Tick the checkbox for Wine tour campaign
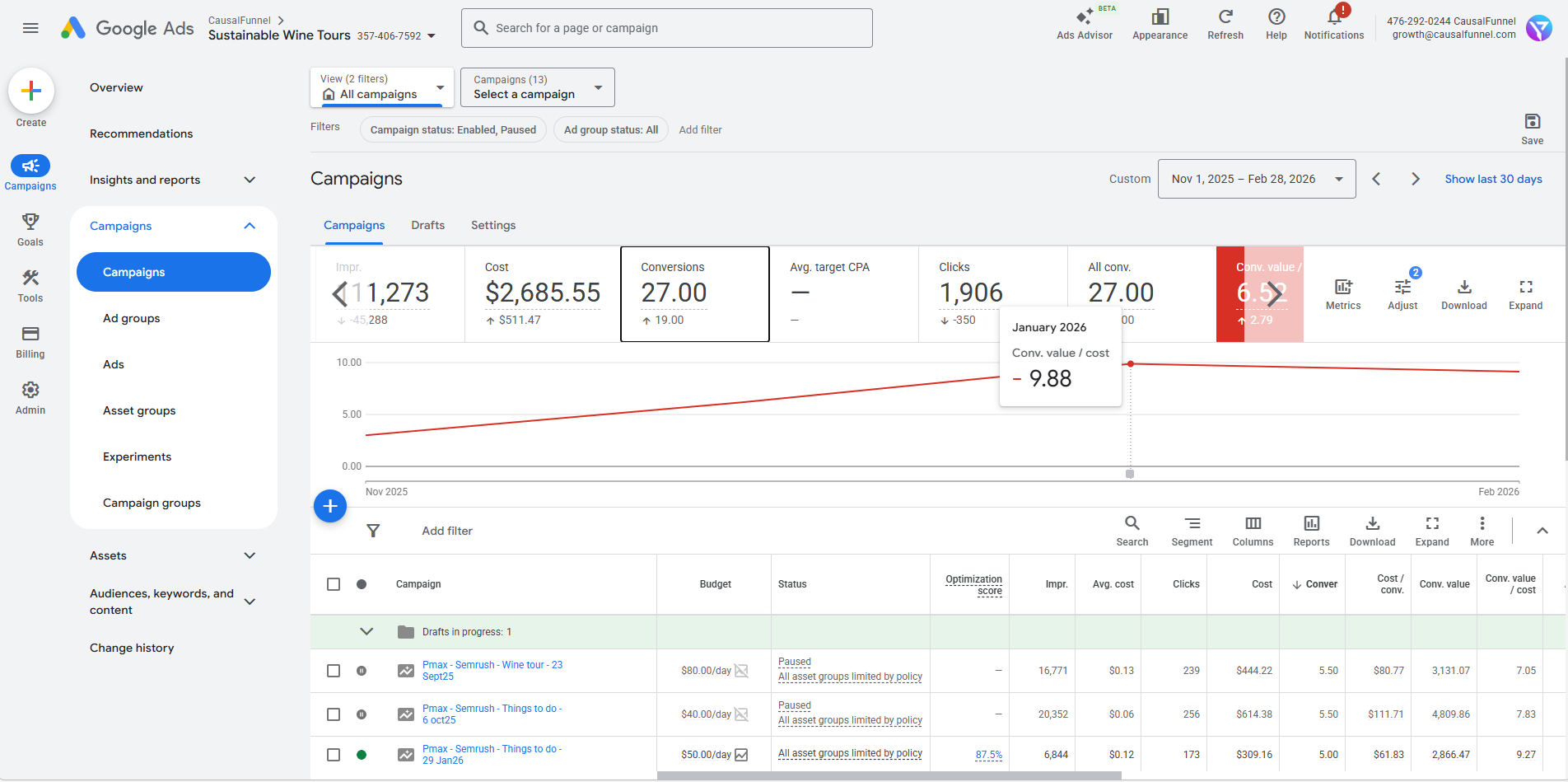 [334, 671]
